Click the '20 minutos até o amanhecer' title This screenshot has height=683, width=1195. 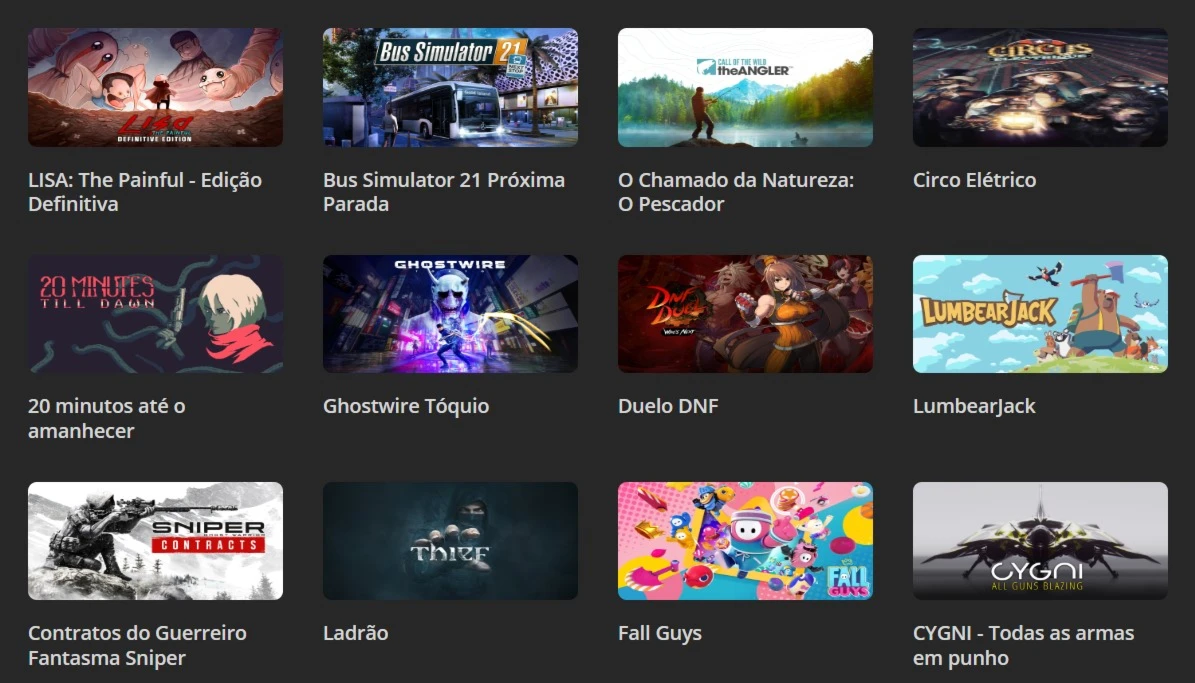tap(107, 418)
